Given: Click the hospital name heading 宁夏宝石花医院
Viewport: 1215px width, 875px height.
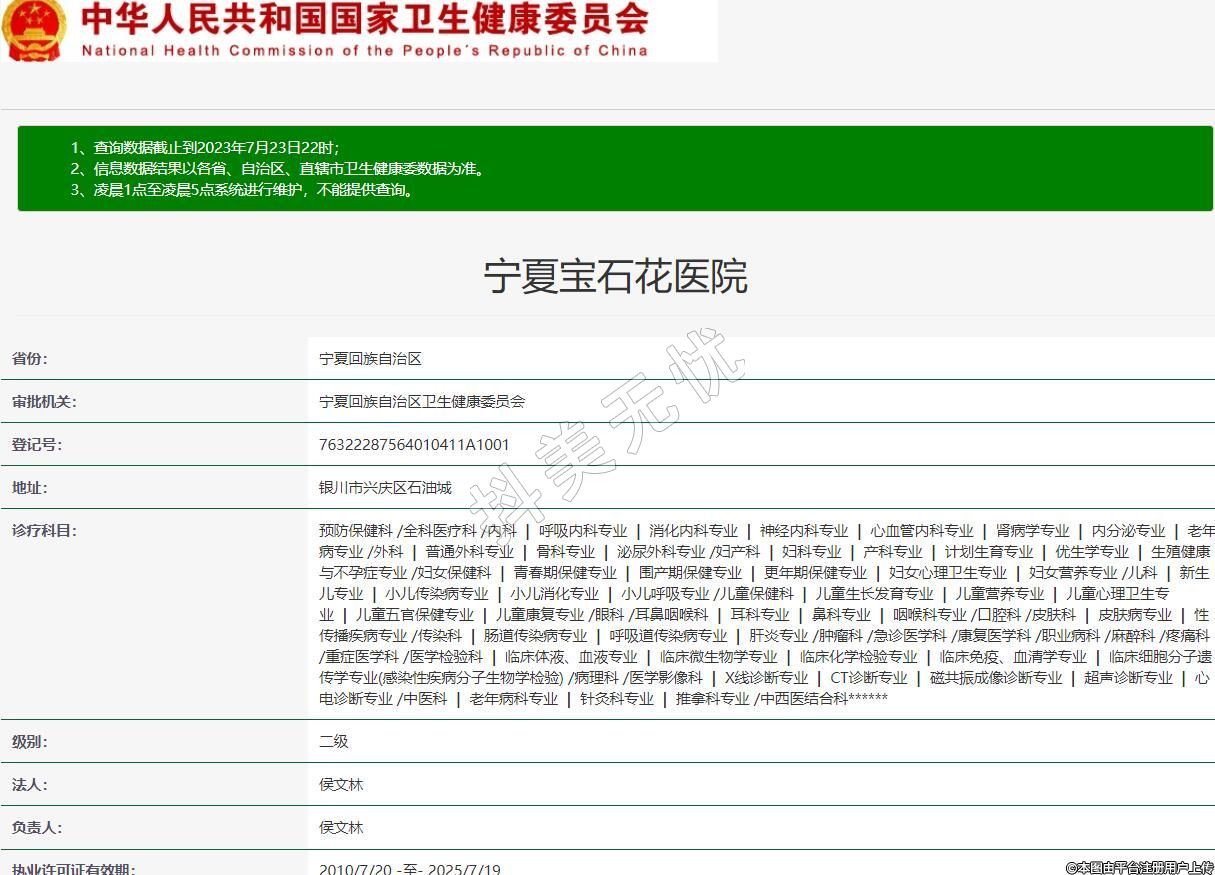Looking at the screenshot, I should (615, 276).
